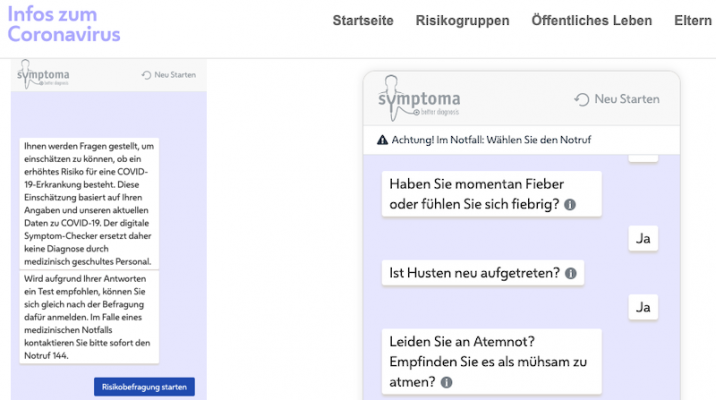Click the Infos zum Coronavirus site title
716x400 pixels.
(x=64, y=22)
